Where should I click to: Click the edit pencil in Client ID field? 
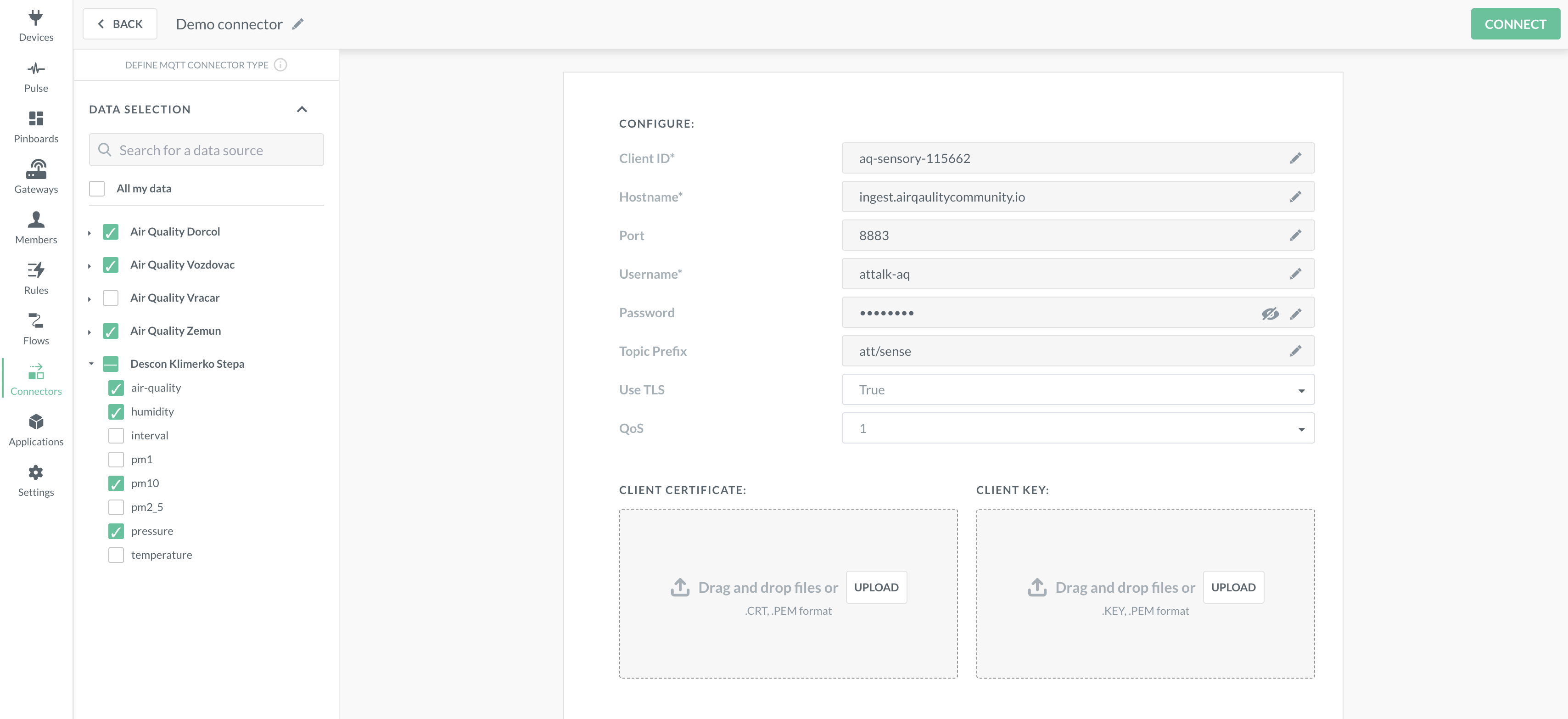coord(1295,158)
